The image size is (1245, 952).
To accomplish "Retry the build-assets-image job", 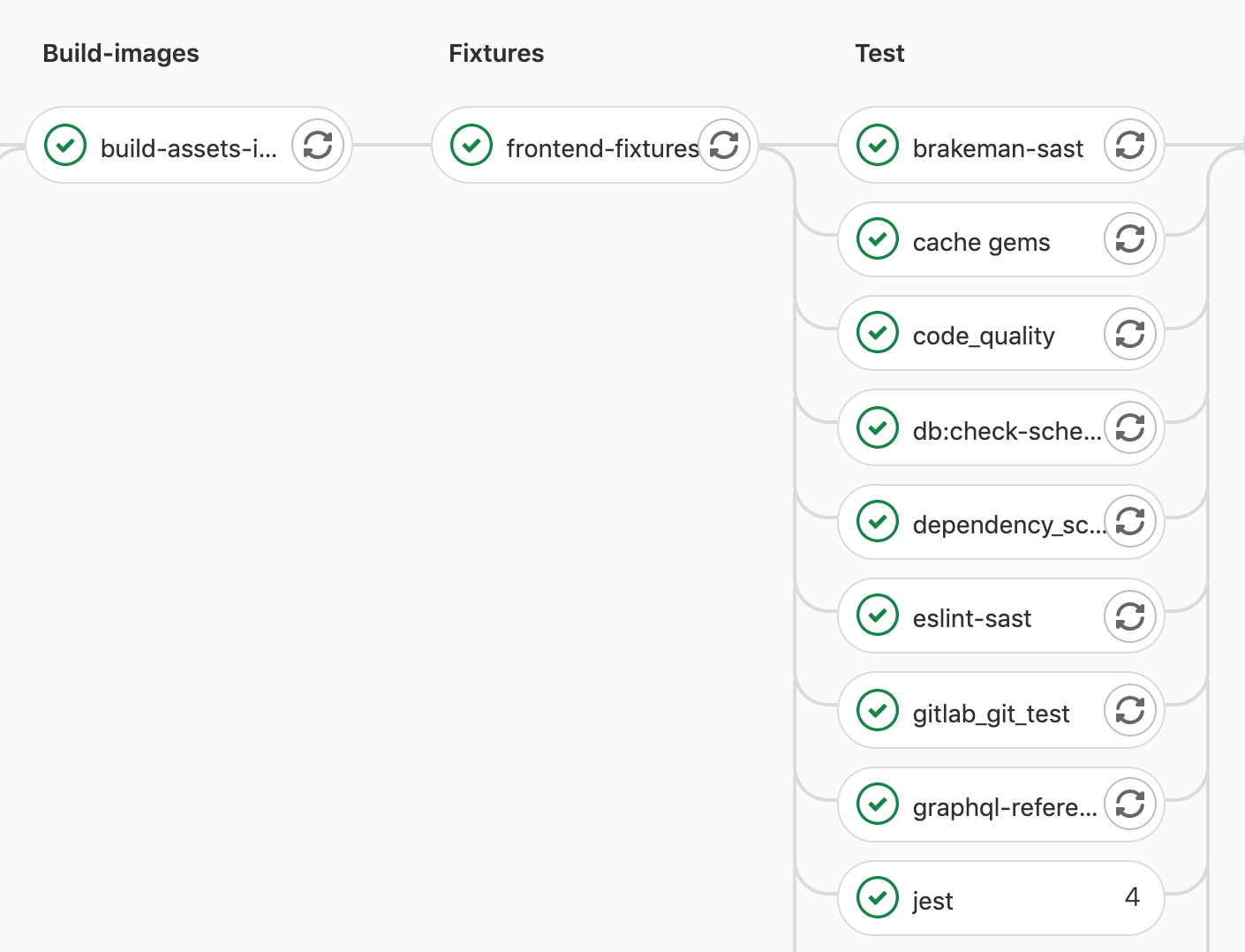I will (x=318, y=145).
